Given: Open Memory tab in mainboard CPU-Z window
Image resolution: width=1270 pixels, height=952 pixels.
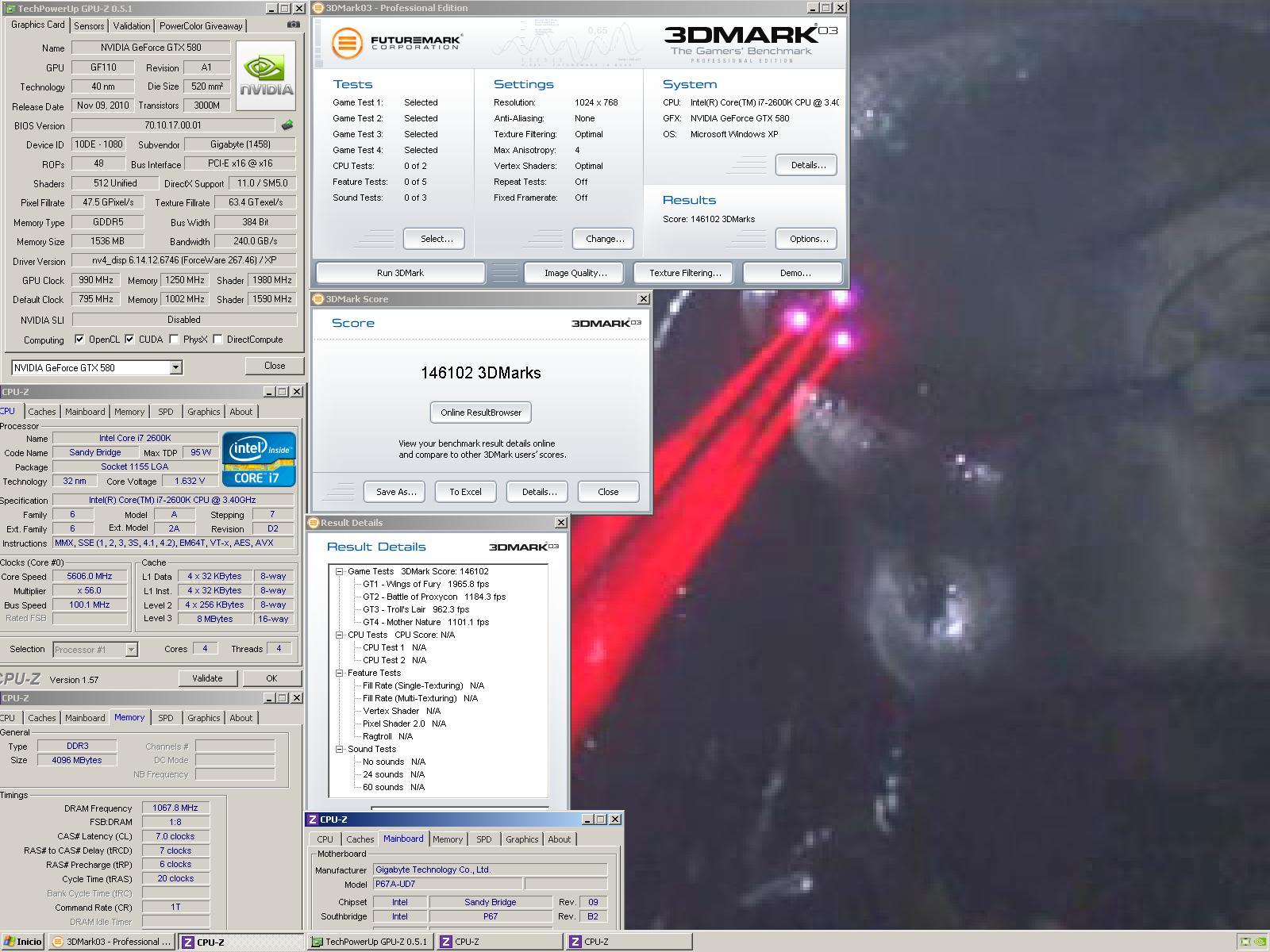Looking at the screenshot, I should [x=448, y=839].
